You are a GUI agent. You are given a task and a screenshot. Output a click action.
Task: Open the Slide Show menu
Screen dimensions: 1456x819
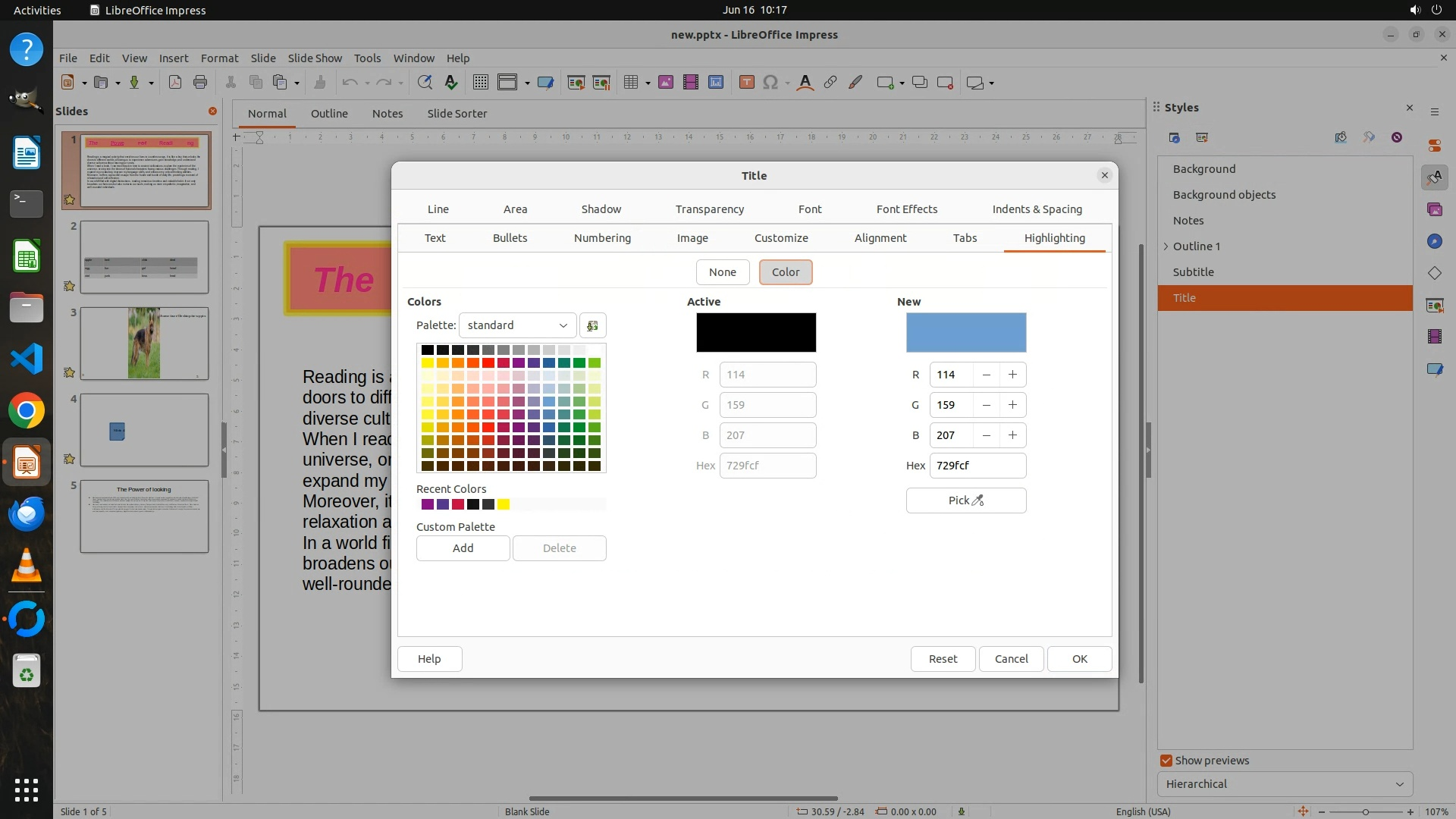tap(314, 58)
